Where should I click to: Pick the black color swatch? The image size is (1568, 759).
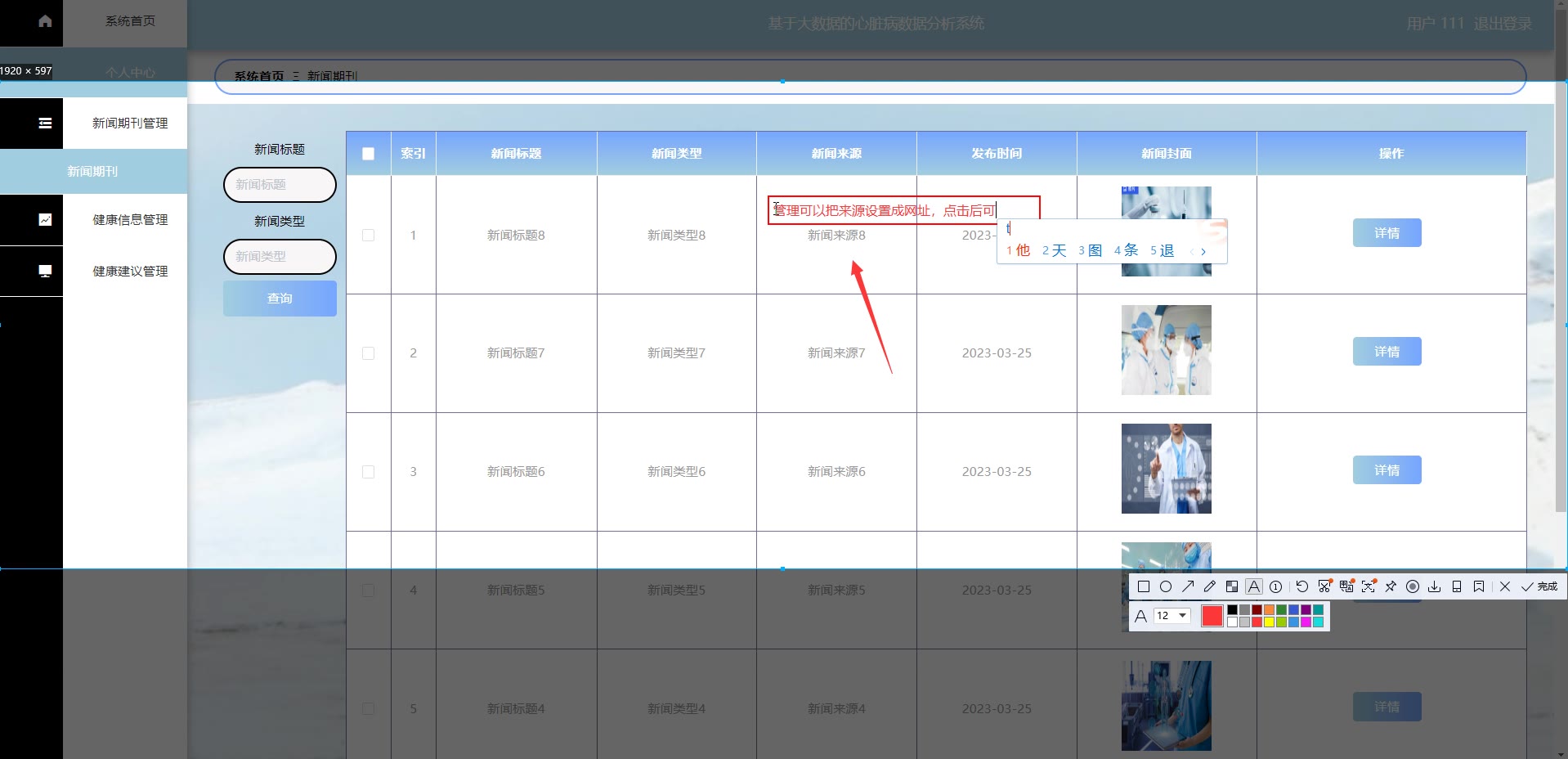pos(1232,609)
